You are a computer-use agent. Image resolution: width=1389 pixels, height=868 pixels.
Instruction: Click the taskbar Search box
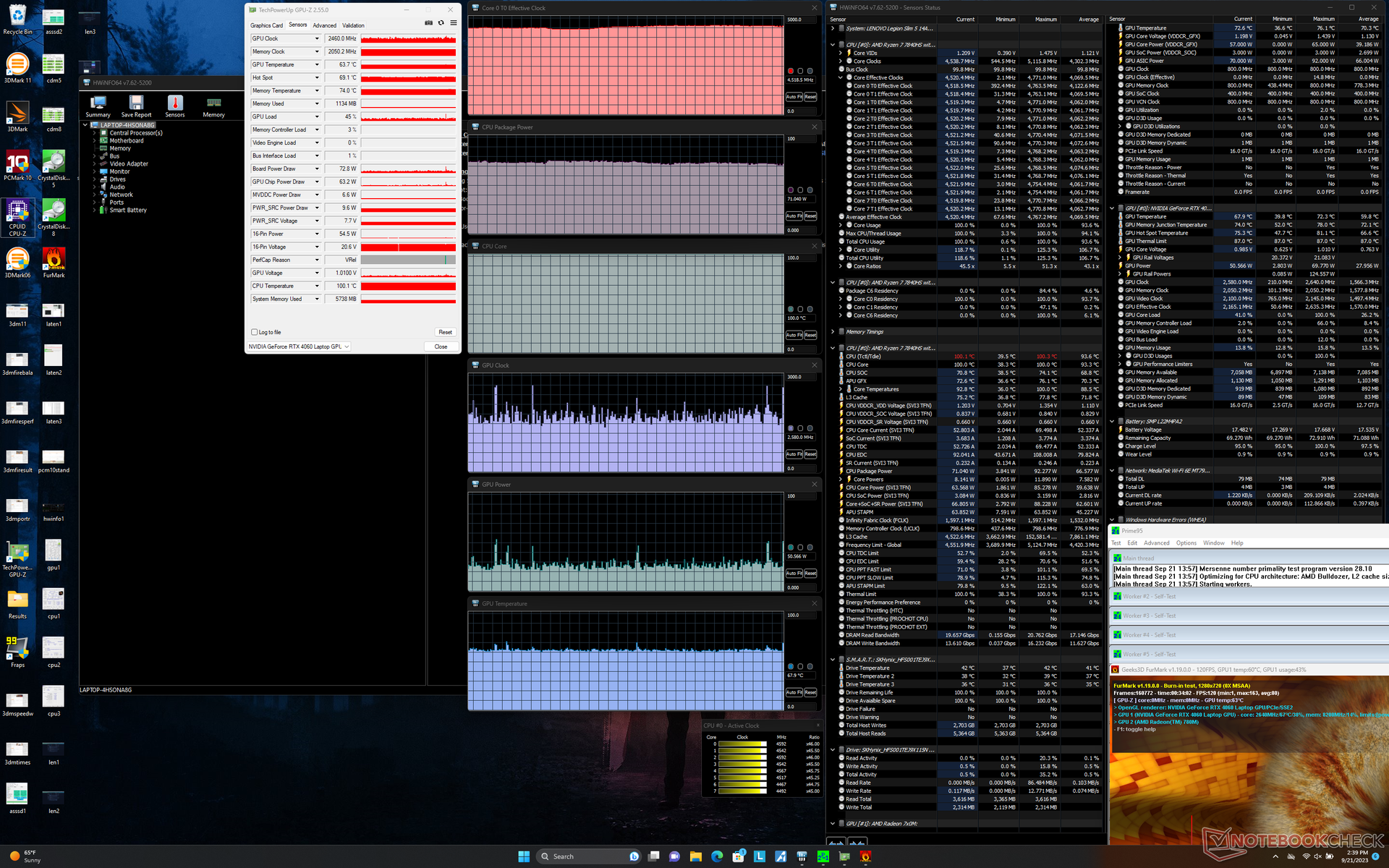589,856
